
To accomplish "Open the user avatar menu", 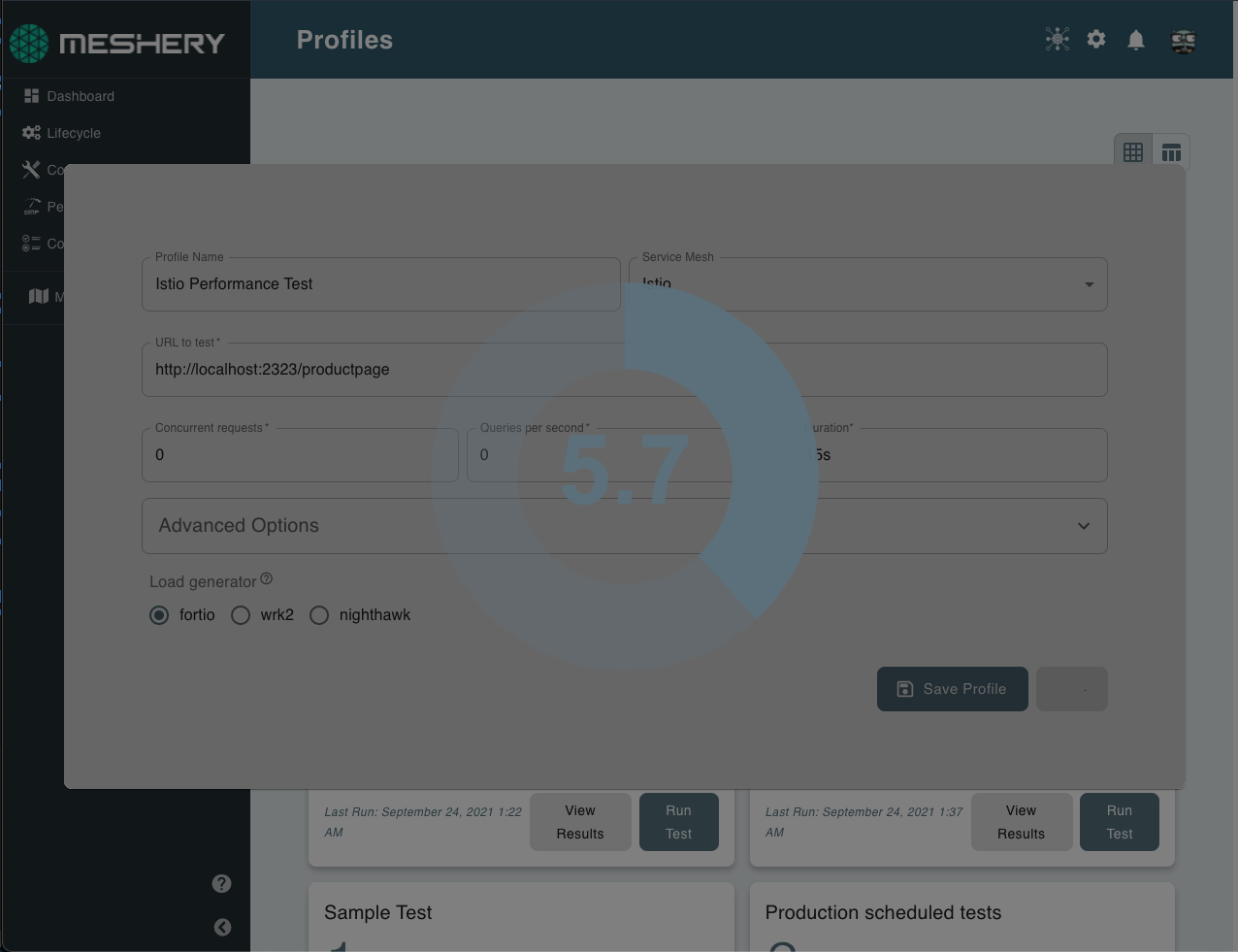I will (x=1183, y=41).
